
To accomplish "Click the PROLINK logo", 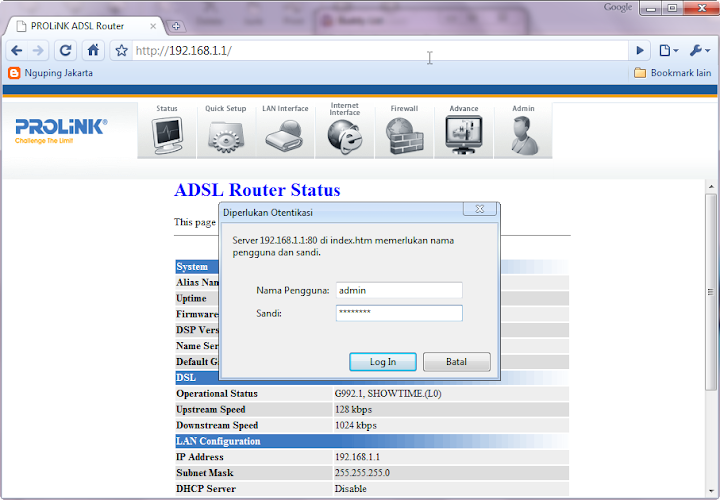I will coord(61,131).
